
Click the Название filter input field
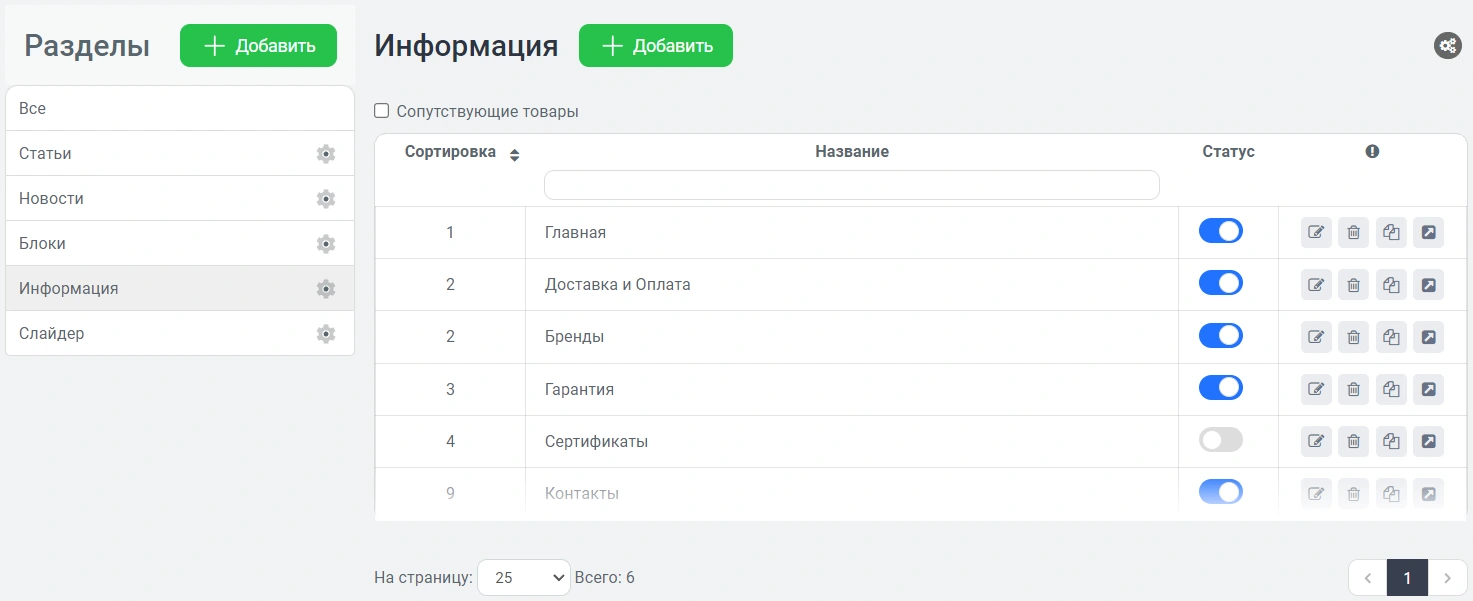pyautogui.click(x=851, y=185)
